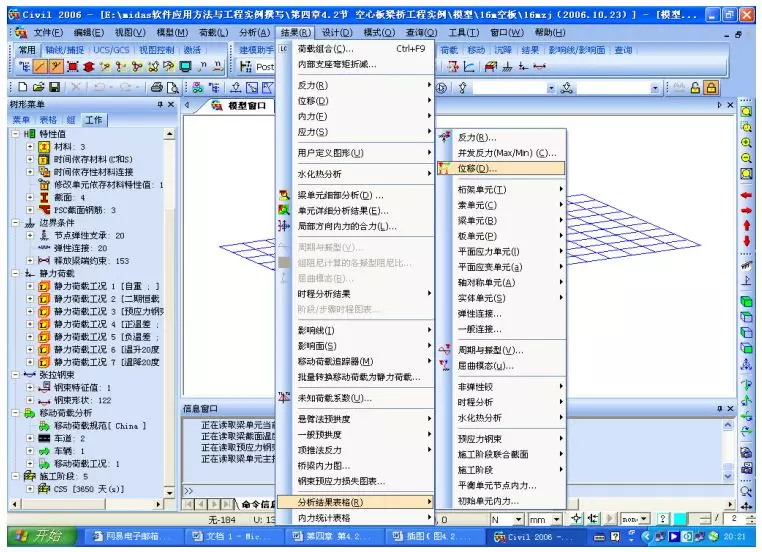Choose 周期与振型(V)... in the submenu
Image resolution: width=762 pixels, height=552 pixels.
tap(501, 350)
